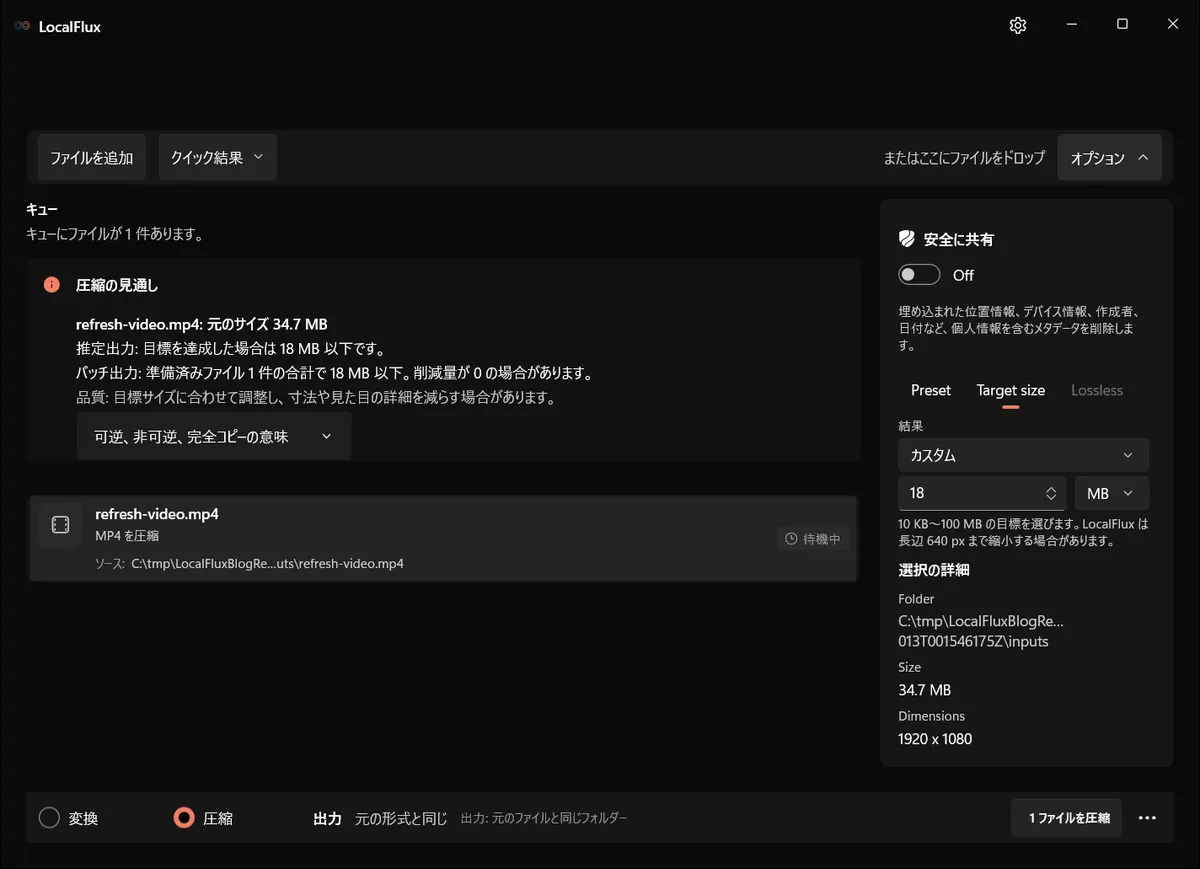Open settings via the gear icon
The height and width of the screenshot is (869, 1200).
pyautogui.click(x=1018, y=26)
